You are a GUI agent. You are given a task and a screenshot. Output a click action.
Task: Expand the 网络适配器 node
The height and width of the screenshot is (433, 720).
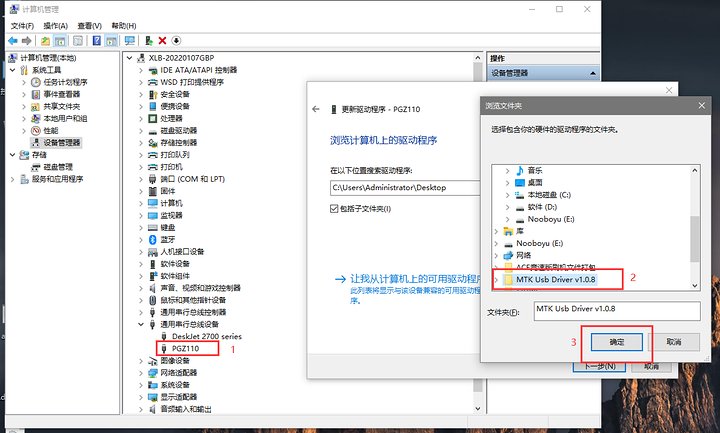coord(141,373)
